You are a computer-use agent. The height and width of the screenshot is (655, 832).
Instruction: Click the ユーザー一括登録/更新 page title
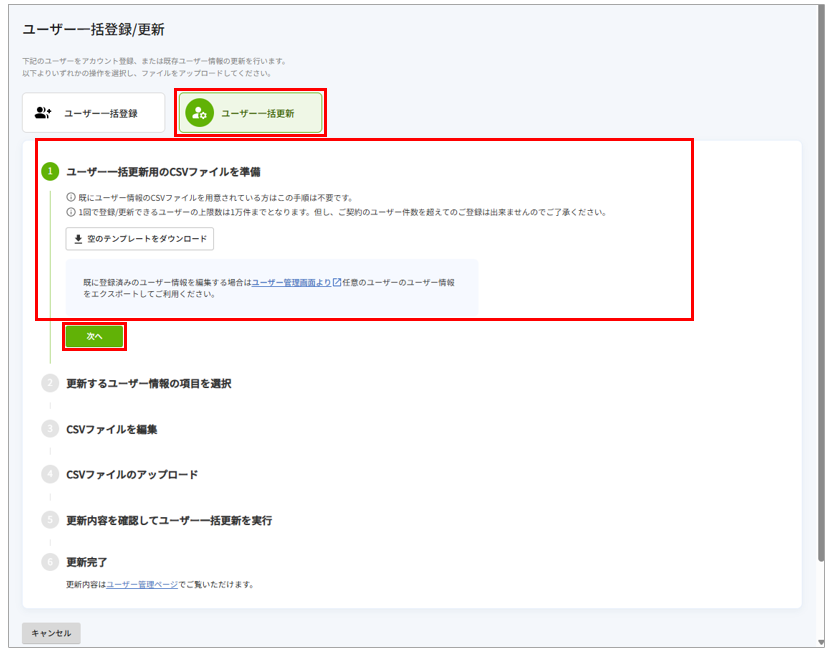click(93, 29)
